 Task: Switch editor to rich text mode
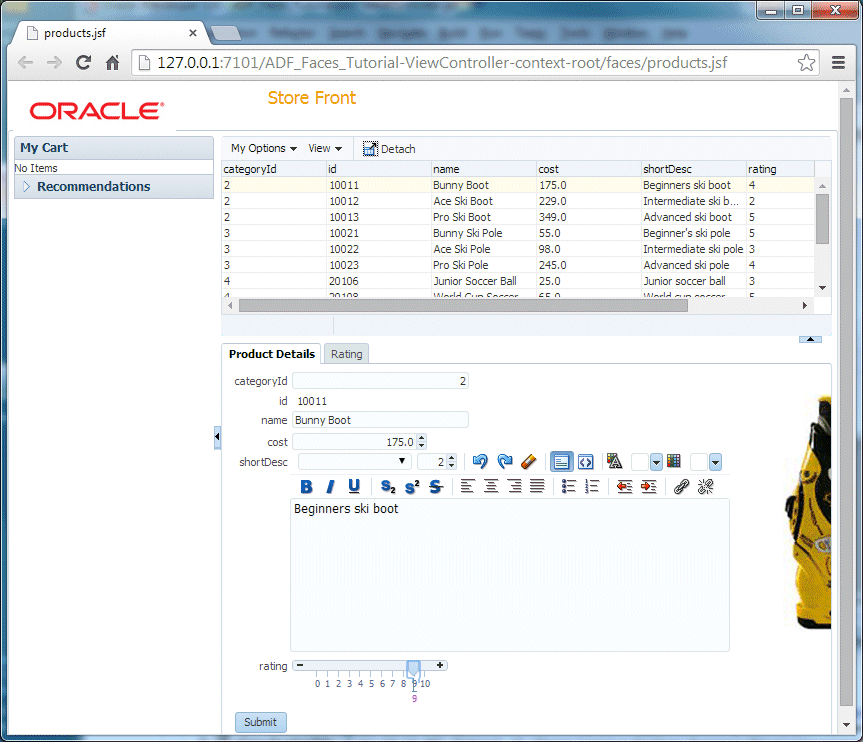(561, 461)
